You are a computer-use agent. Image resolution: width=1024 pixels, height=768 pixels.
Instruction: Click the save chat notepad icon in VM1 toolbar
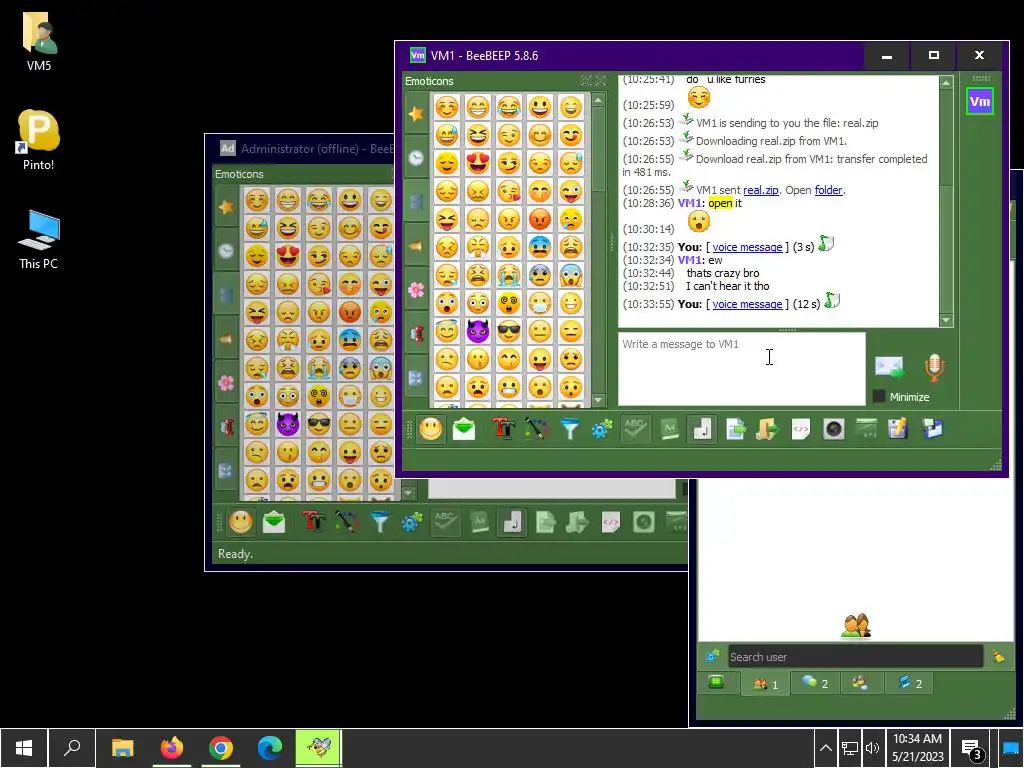[x=899, y=429]
